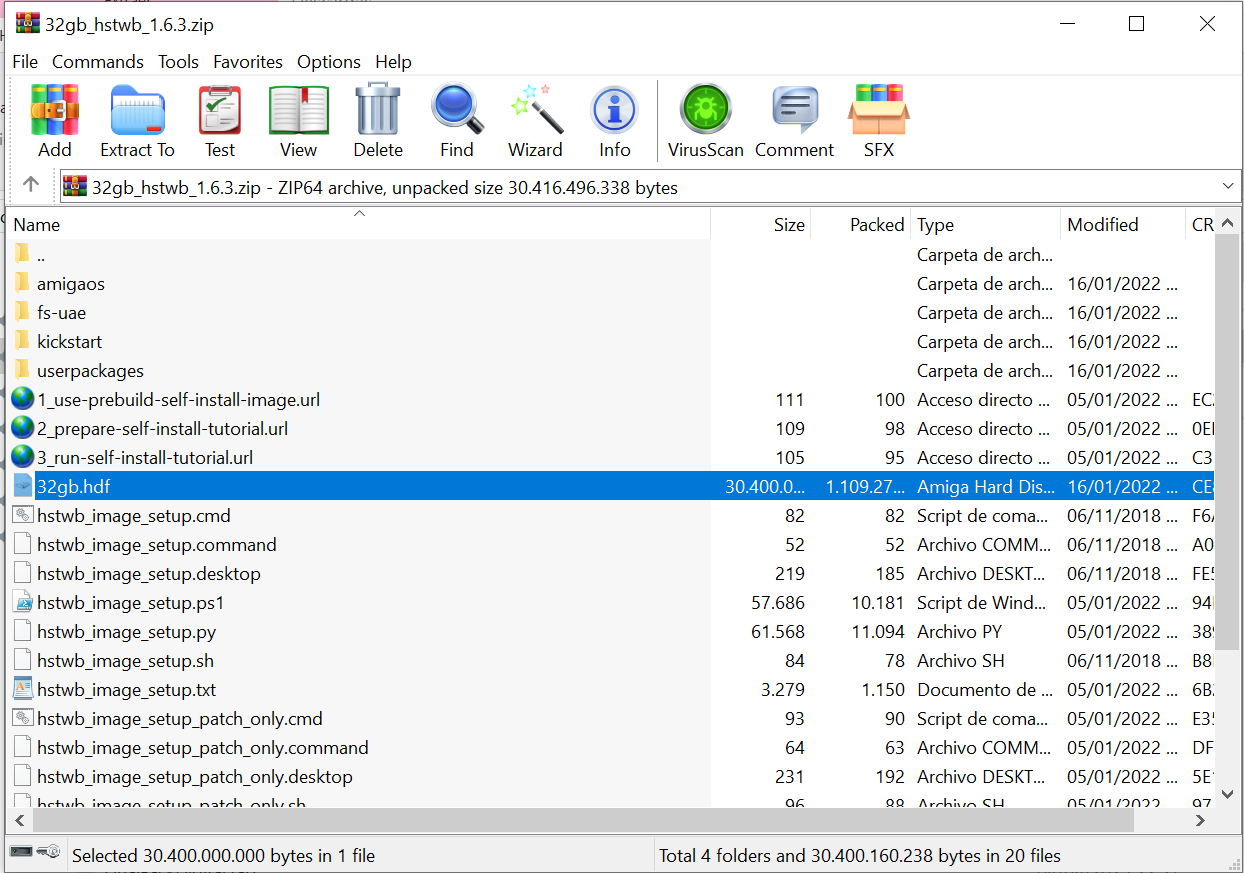This screenshot has height=873, width=1244.
Task: Expand the archive path dropdown
Action: click(x=1229, y=187)
